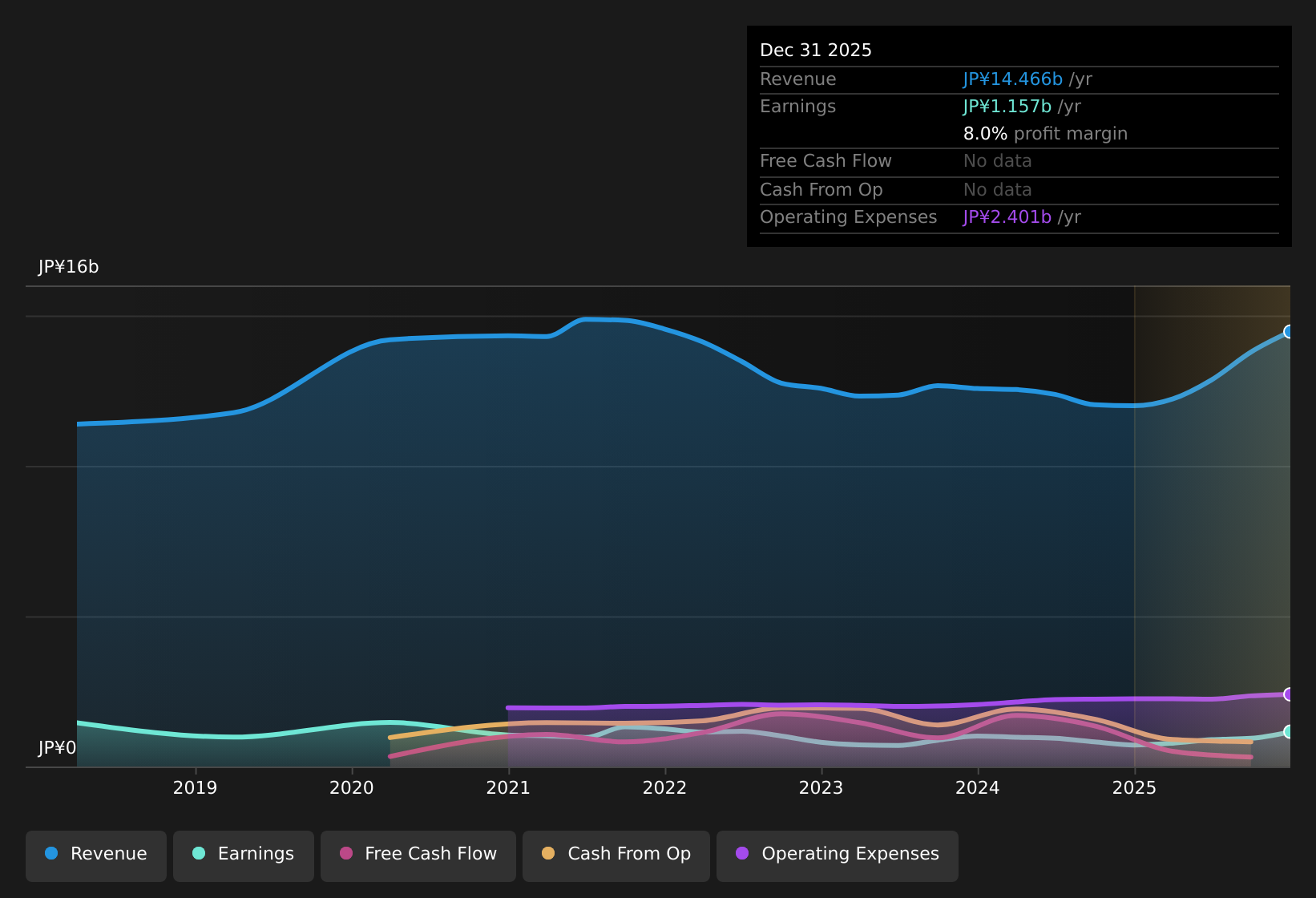The width and height of the screenshot is (1316, 898).
Task: Select the Operating Expenses endpoint marker
Action: point(1289,694)
